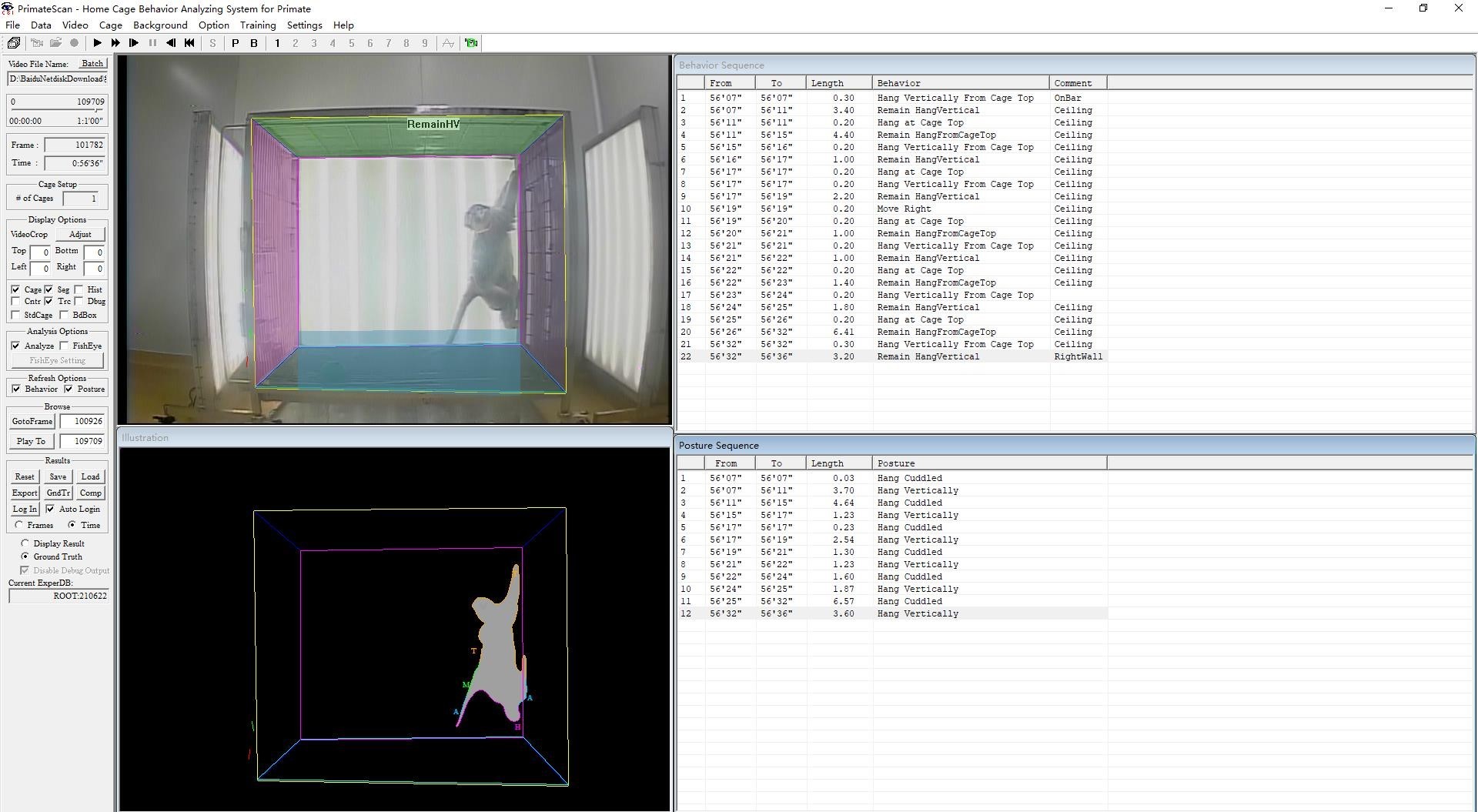Toggle the Behavior refresh checkbox
The height and width of the screenshot is (812, 1478).
(16, 389)
